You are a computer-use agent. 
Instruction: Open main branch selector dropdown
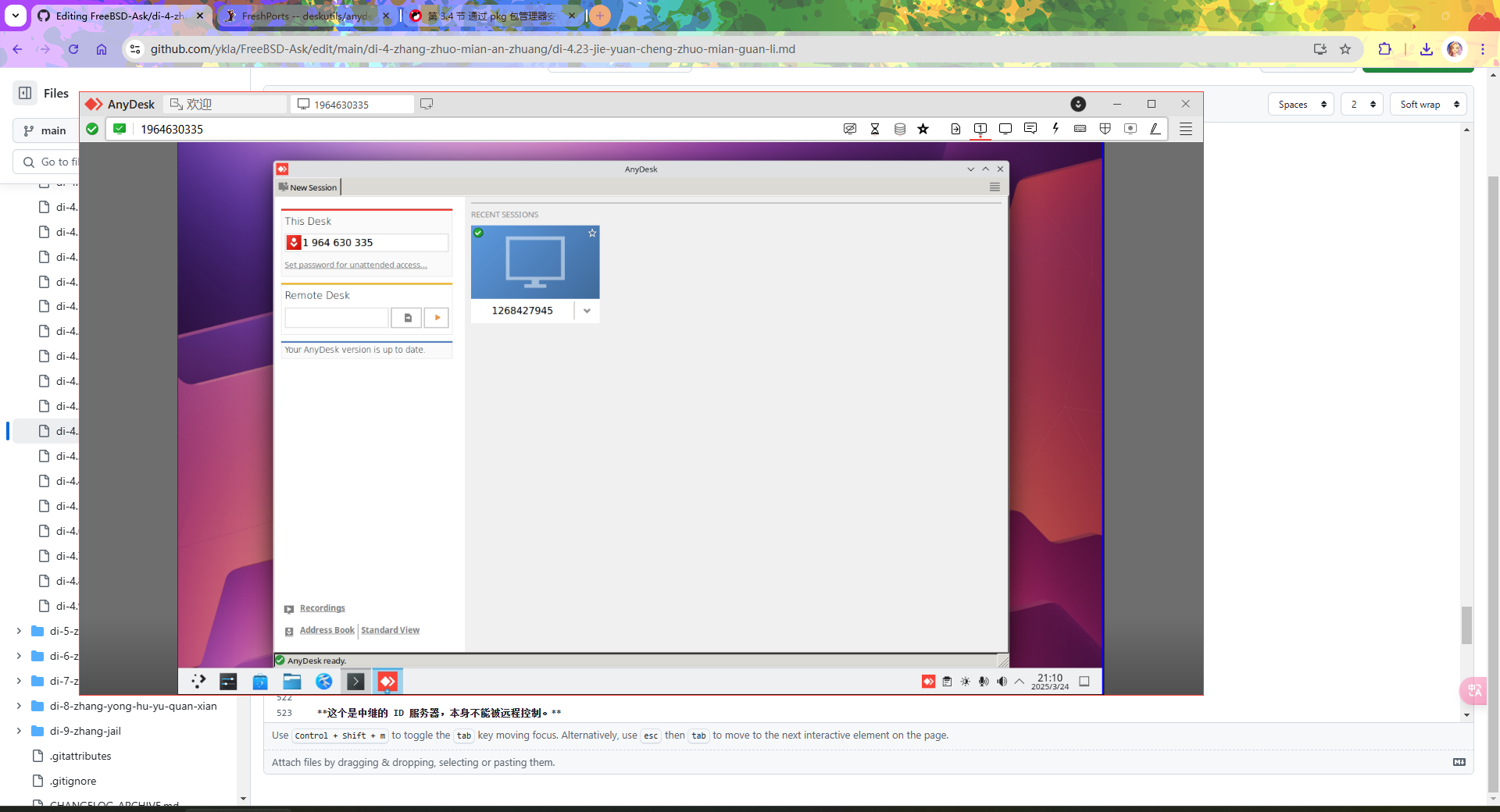pos(47,130)
